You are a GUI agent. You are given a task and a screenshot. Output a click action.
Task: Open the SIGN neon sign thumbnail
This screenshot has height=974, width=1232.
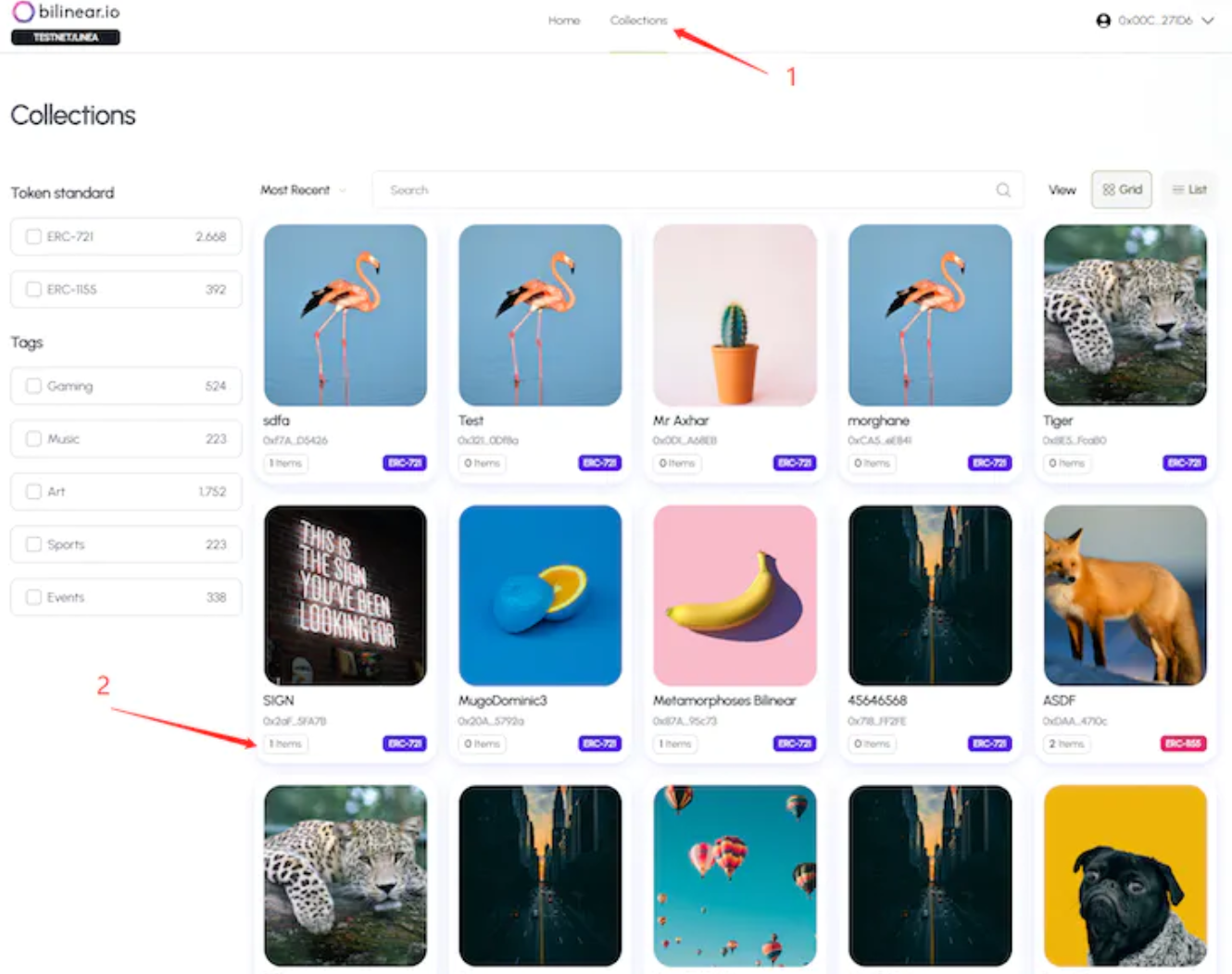(x=346, y=595)
